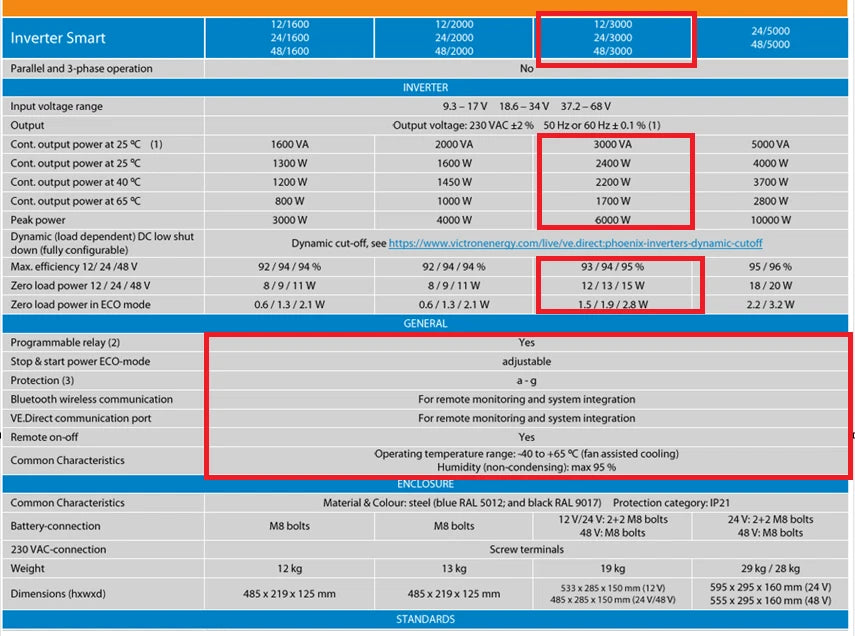Viewport: 855px width, 636px height.
Task: Click the '5000 VA' cell
Action: (x=770, y=144)
